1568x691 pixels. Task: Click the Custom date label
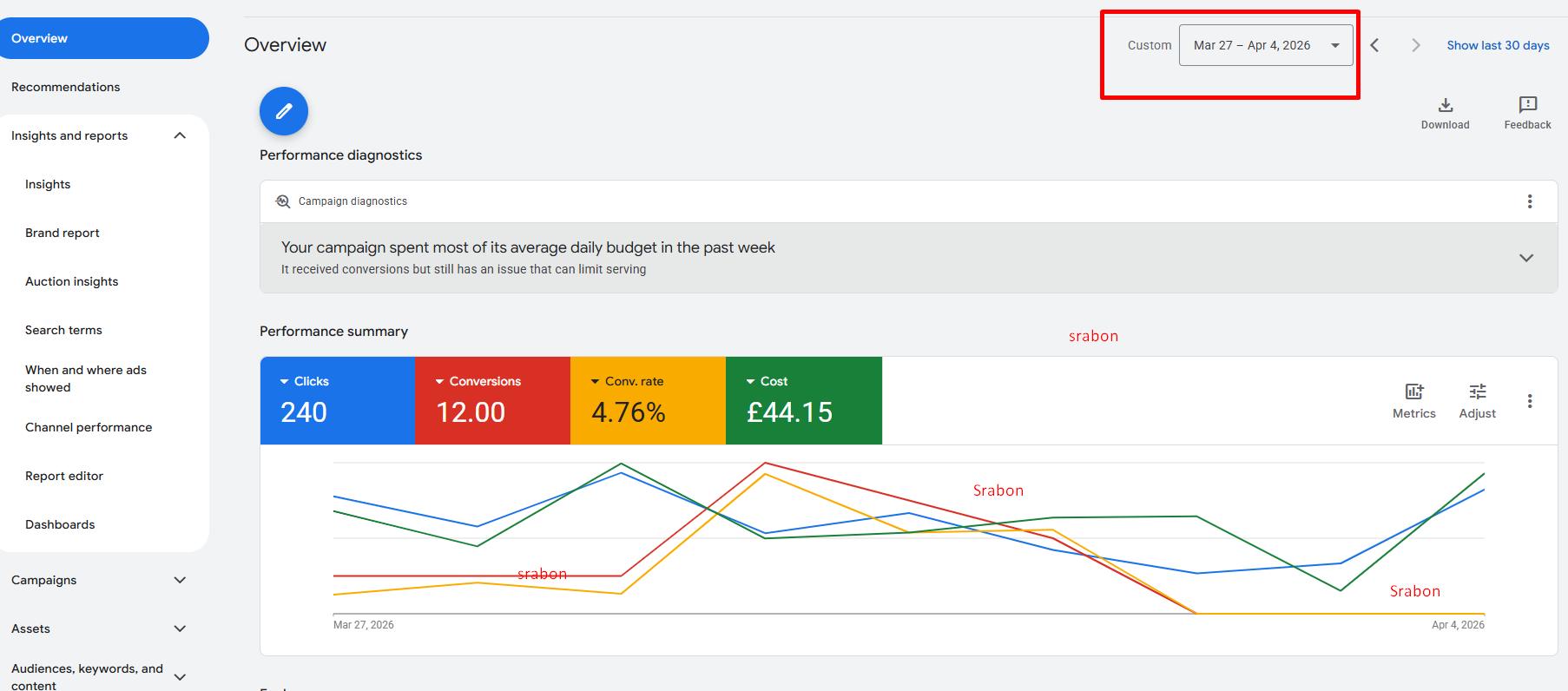[x=1150, y=45]
